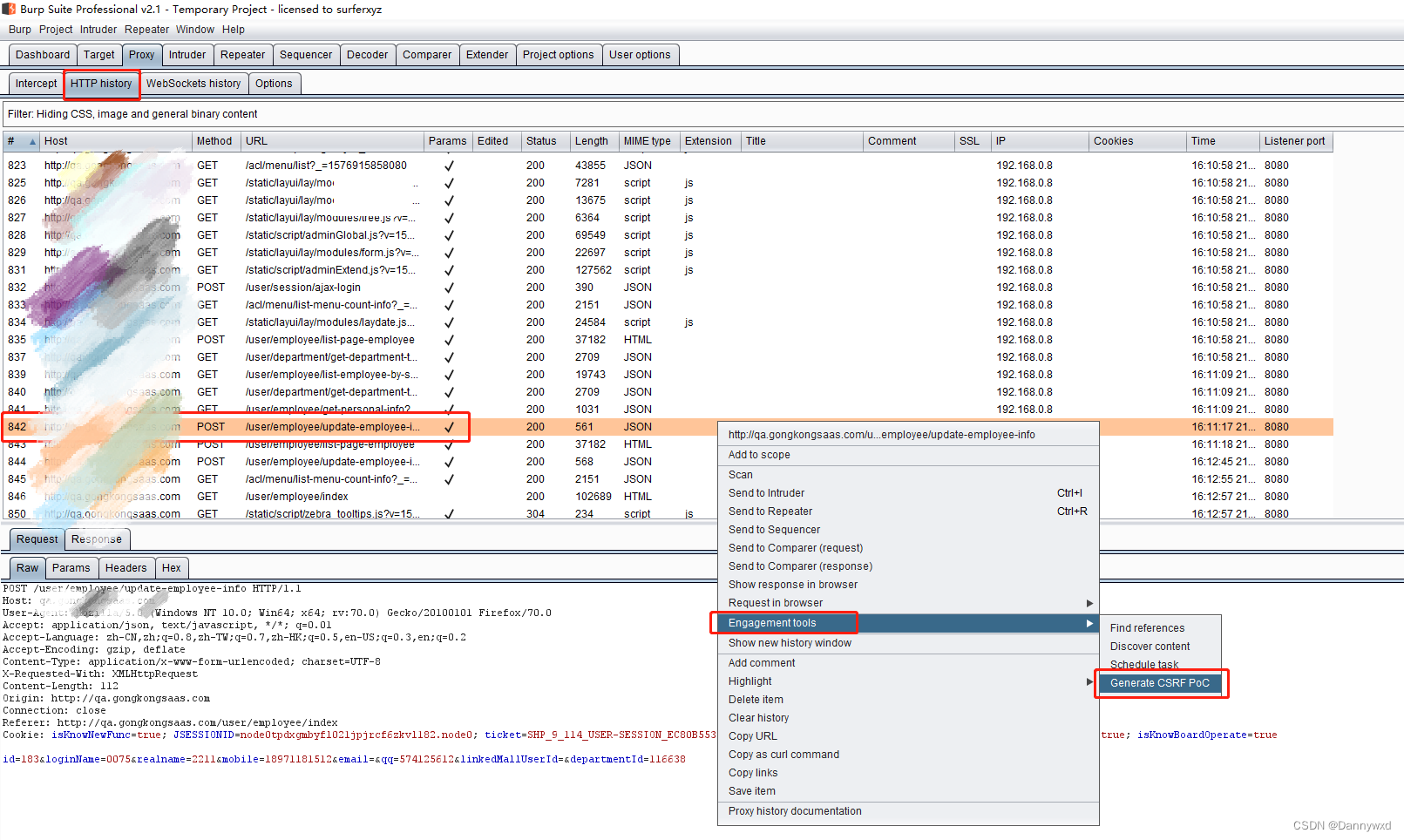The width and height of the screenshot is (1404, 840).
Task: Choose Copy as curl command
Action: (x=908, y=755)
